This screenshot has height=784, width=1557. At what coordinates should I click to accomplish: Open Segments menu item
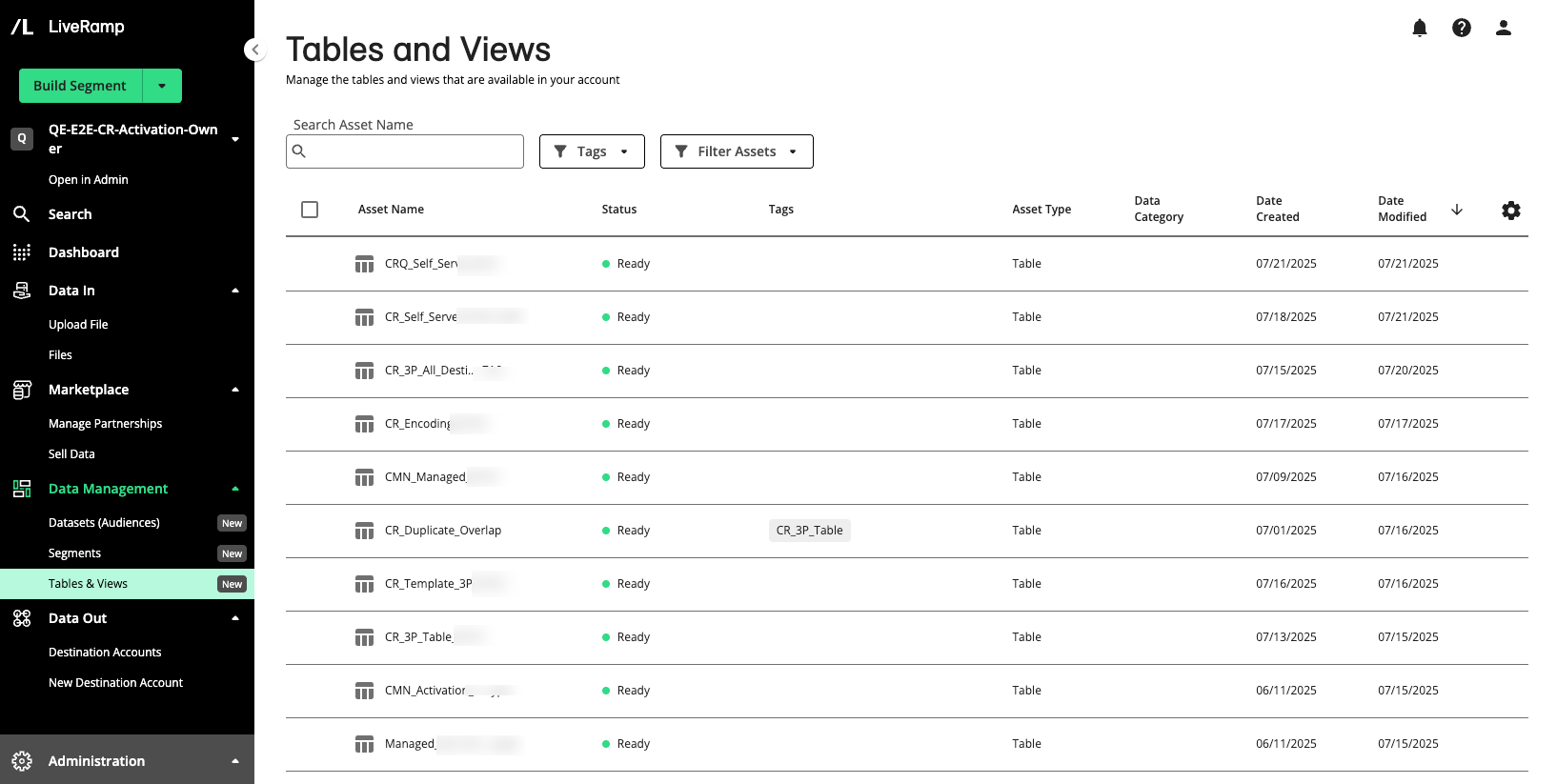[x=74, y=553]
